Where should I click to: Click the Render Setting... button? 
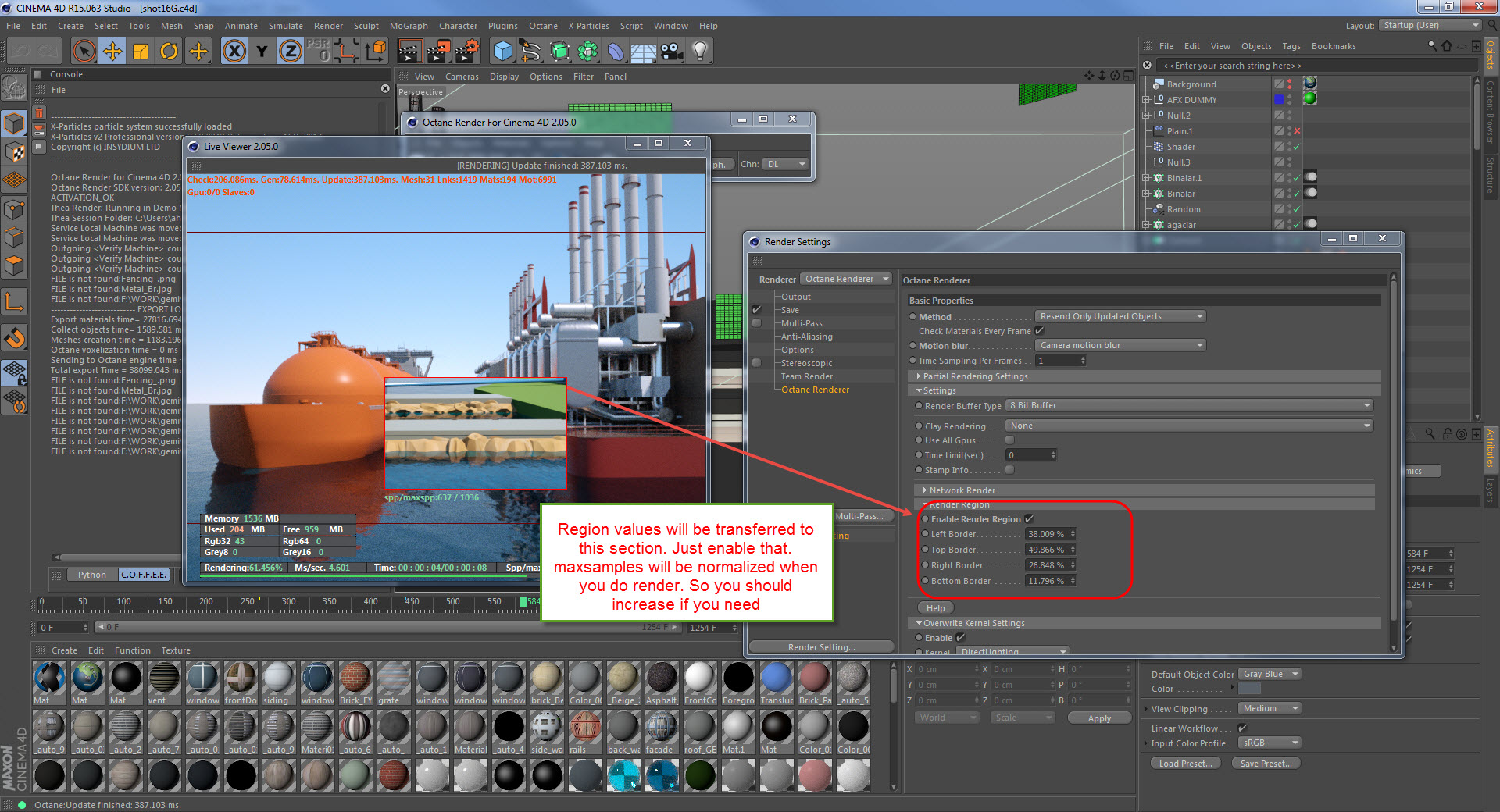[821, 647]
